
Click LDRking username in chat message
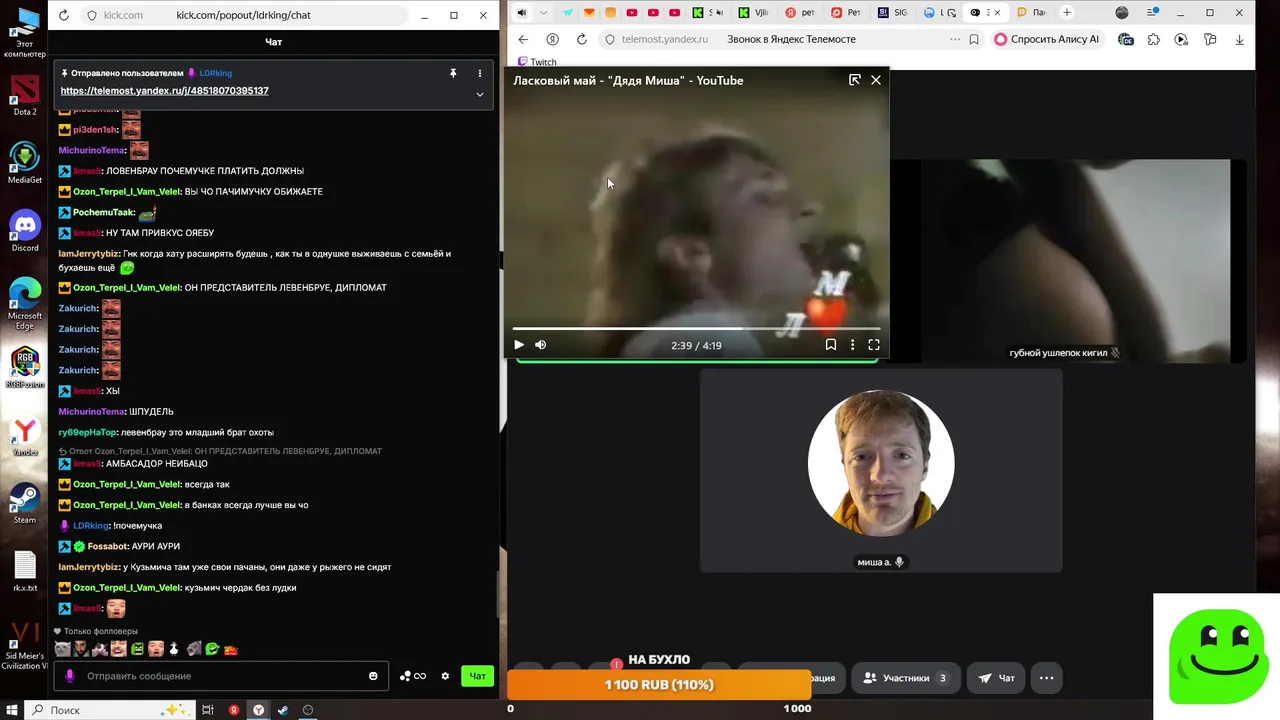91,526
